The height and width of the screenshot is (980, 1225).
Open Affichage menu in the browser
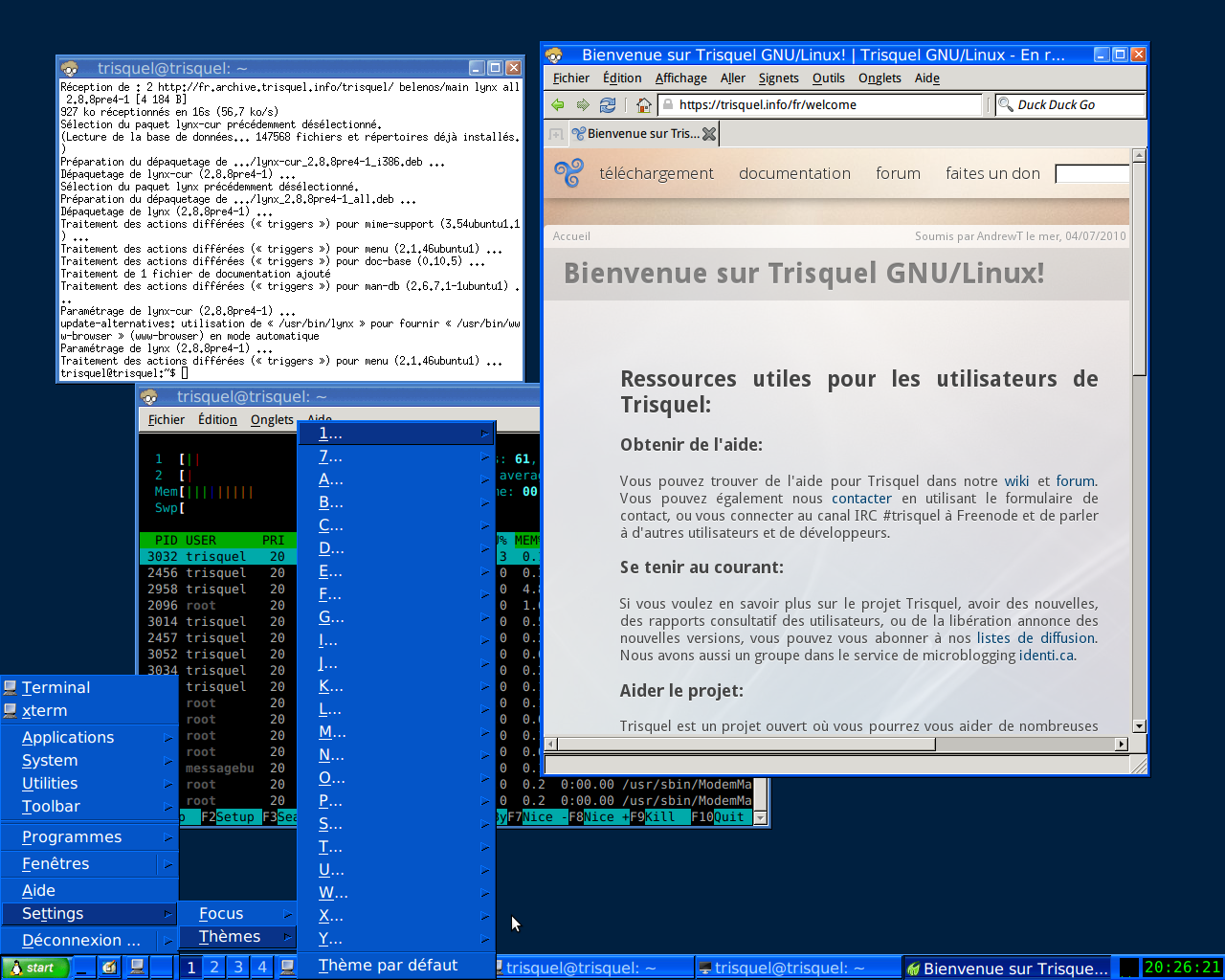tap(681, 78)
